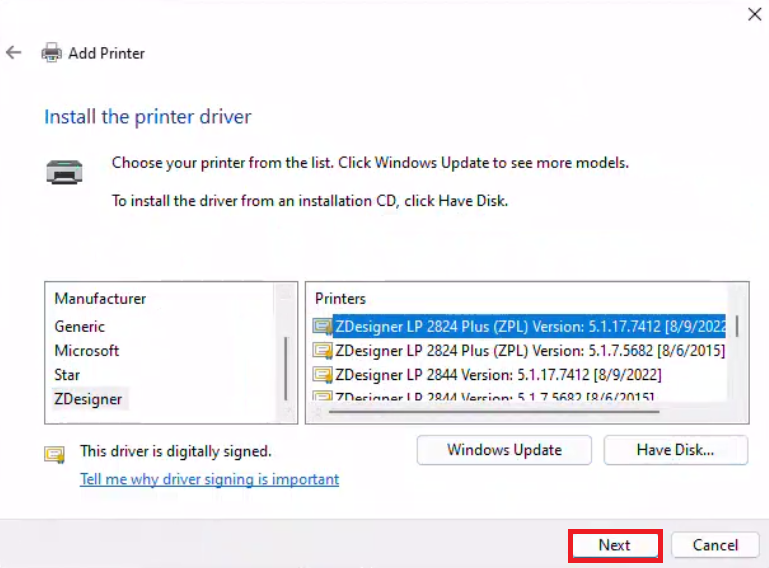769x568 pixels.
Task: Click the Windows Update button
Action: coord(504,450)
